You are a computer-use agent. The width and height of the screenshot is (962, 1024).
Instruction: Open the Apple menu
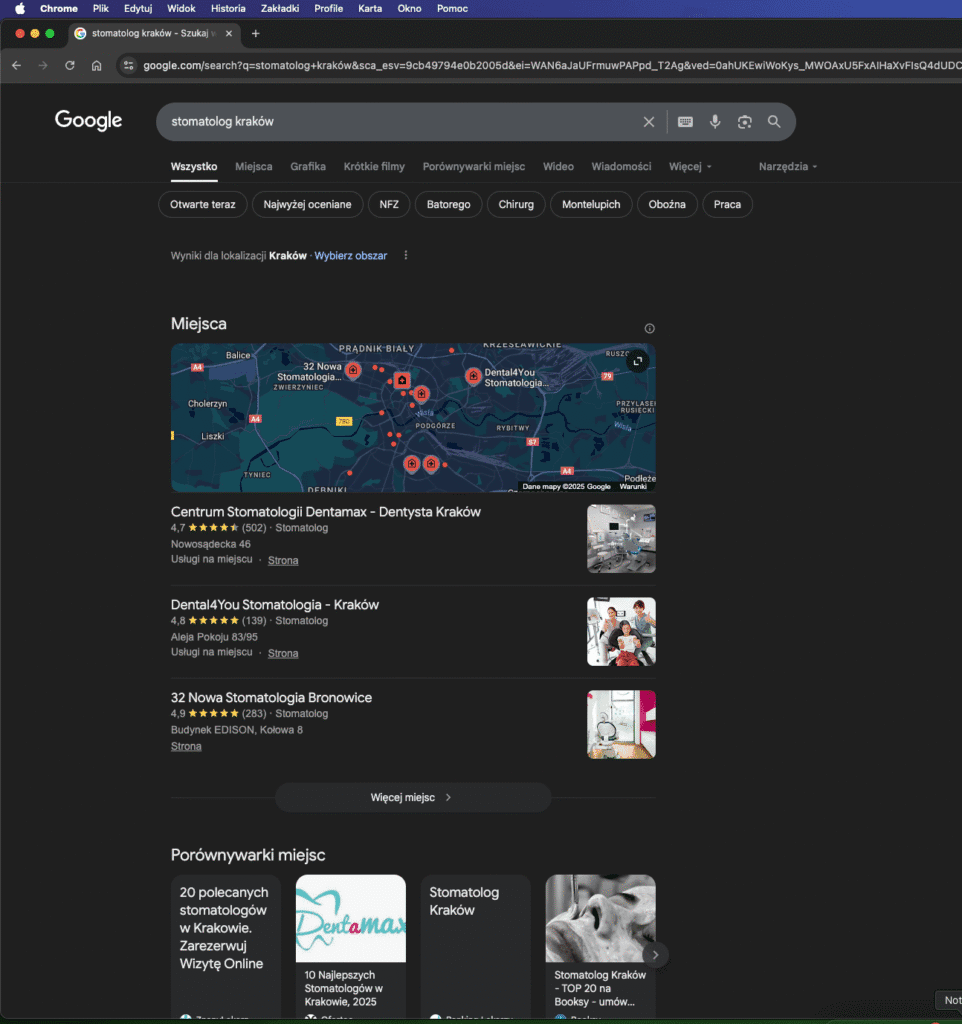point(20,8)
